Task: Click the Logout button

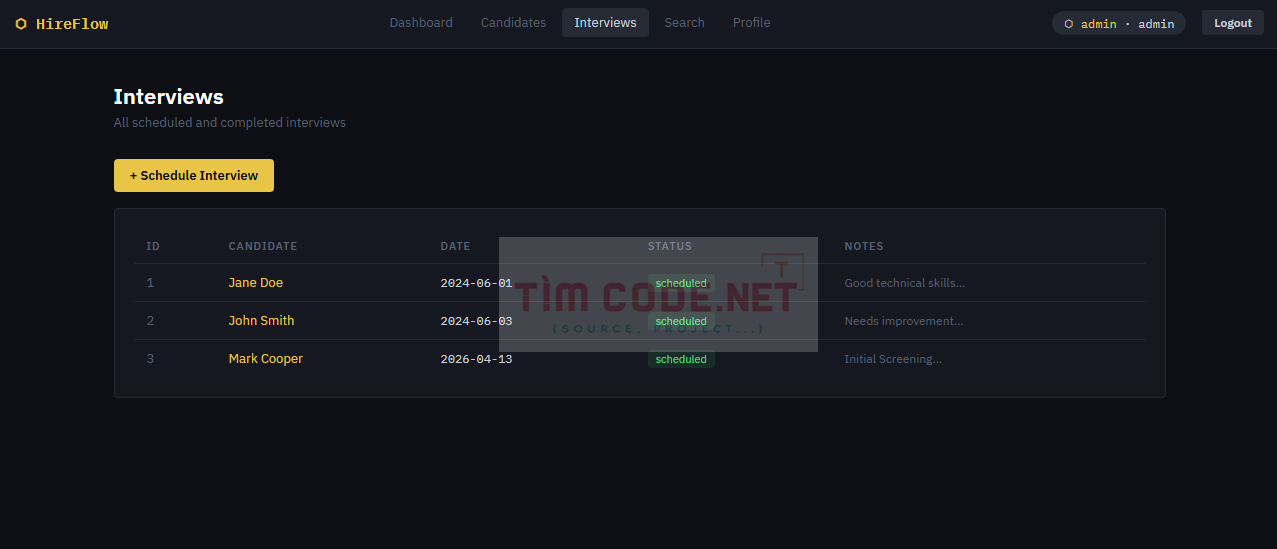Action: [1233, 23]
